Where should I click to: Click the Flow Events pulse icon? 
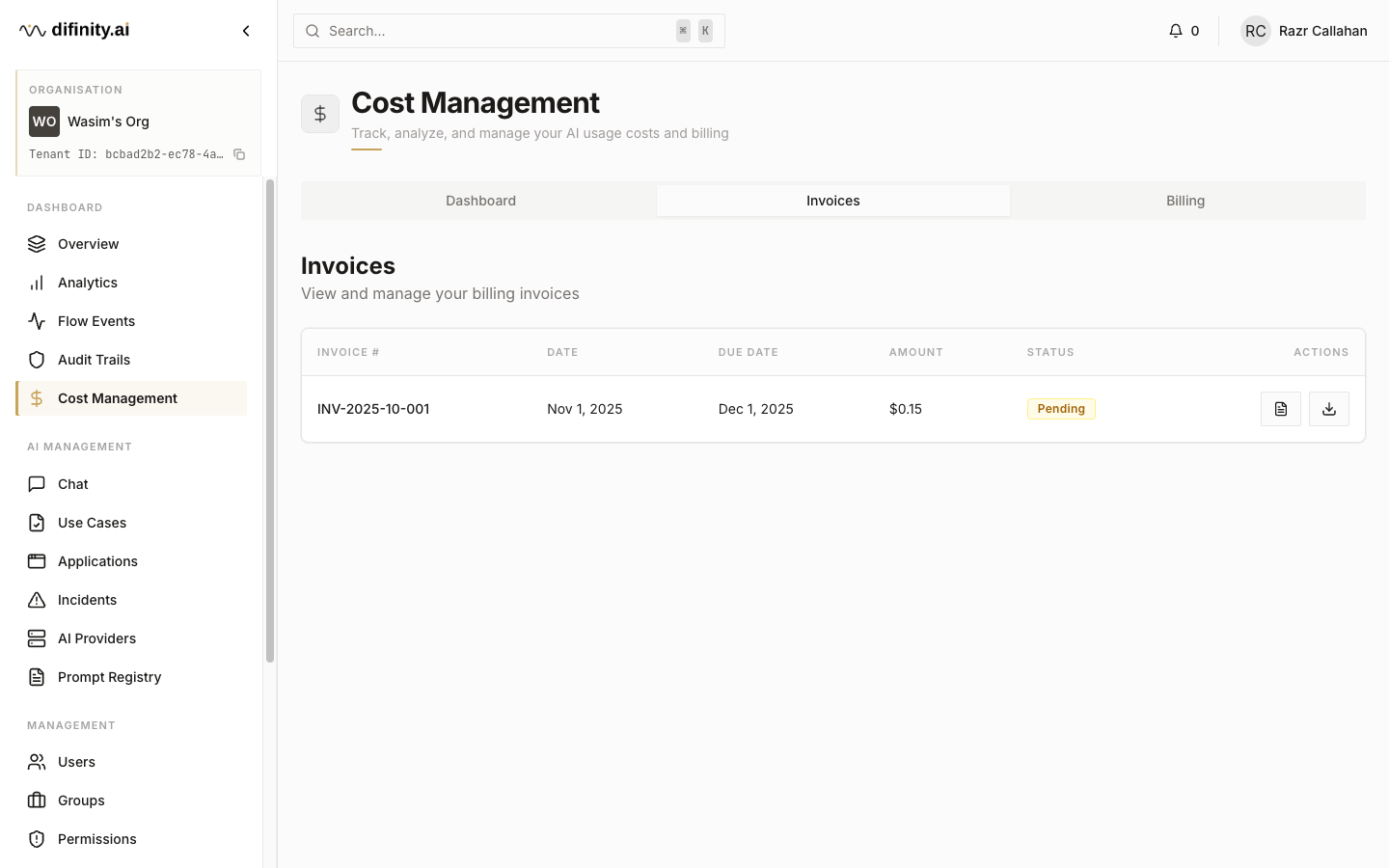click(37, 321)
